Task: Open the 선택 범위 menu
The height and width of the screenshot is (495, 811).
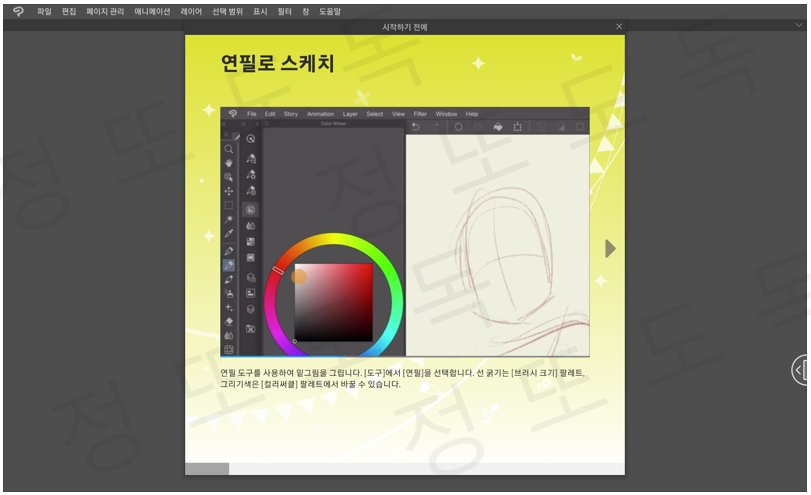Action: [227, 11]
